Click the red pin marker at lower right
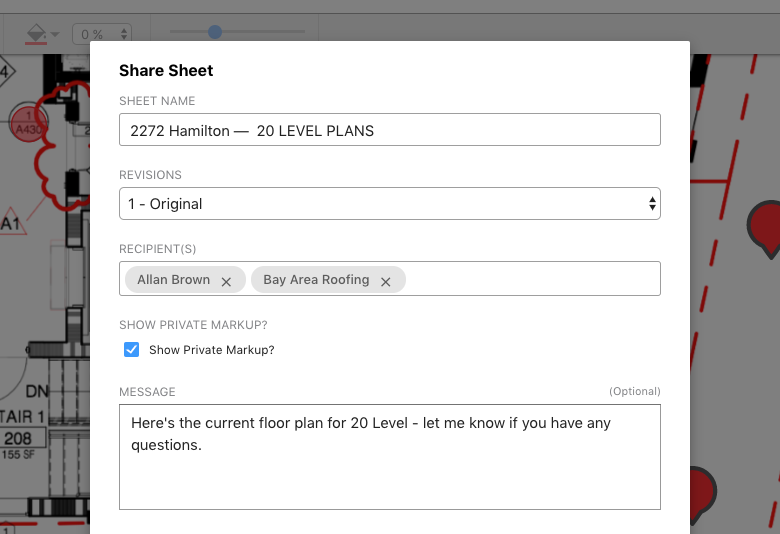 click(x=701, y=490)
